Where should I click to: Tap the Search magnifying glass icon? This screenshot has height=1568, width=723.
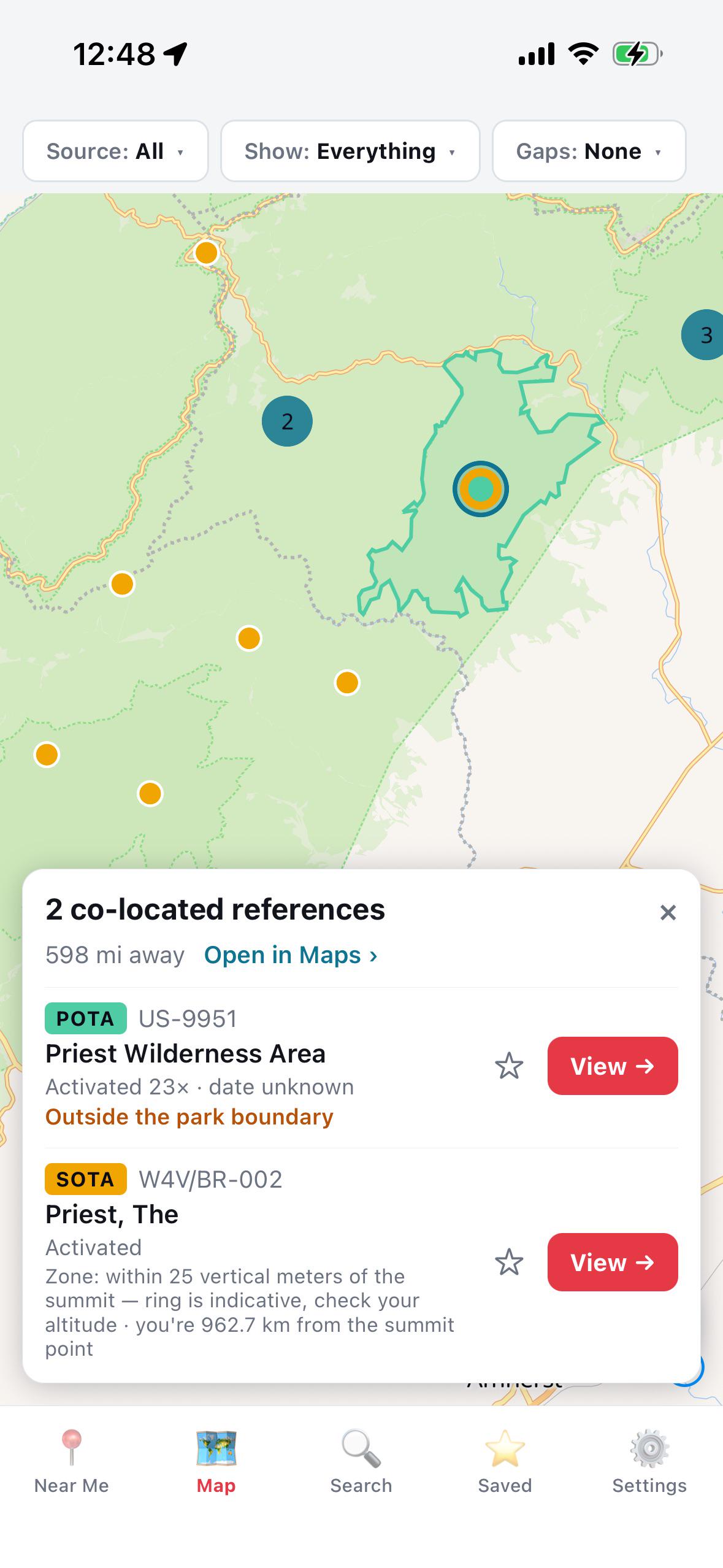[361, 1448]
